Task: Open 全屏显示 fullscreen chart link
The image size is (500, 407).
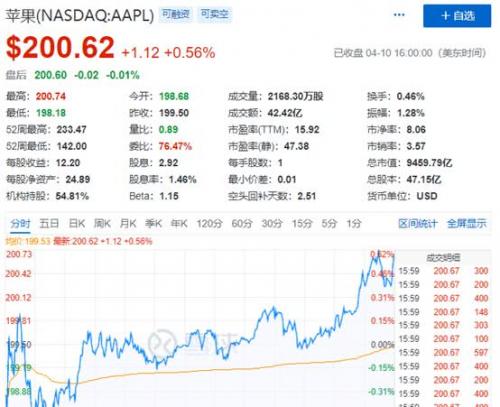Action: 467,223
